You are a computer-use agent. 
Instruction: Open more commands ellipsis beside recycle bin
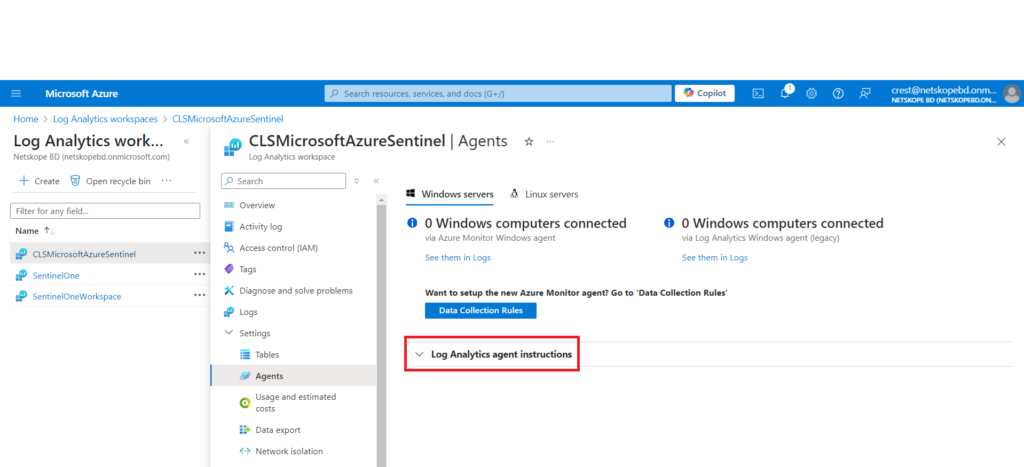pos(167,181)
